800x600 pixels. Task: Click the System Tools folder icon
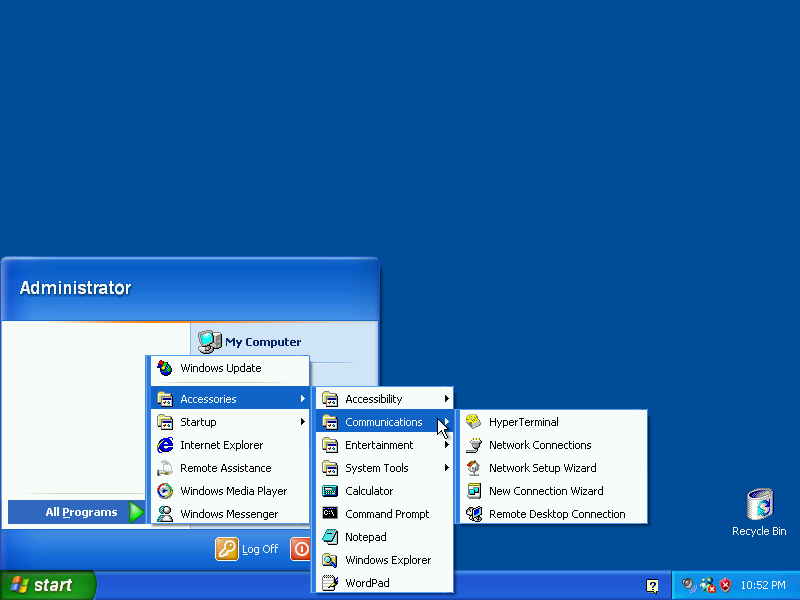pos(330,468)
